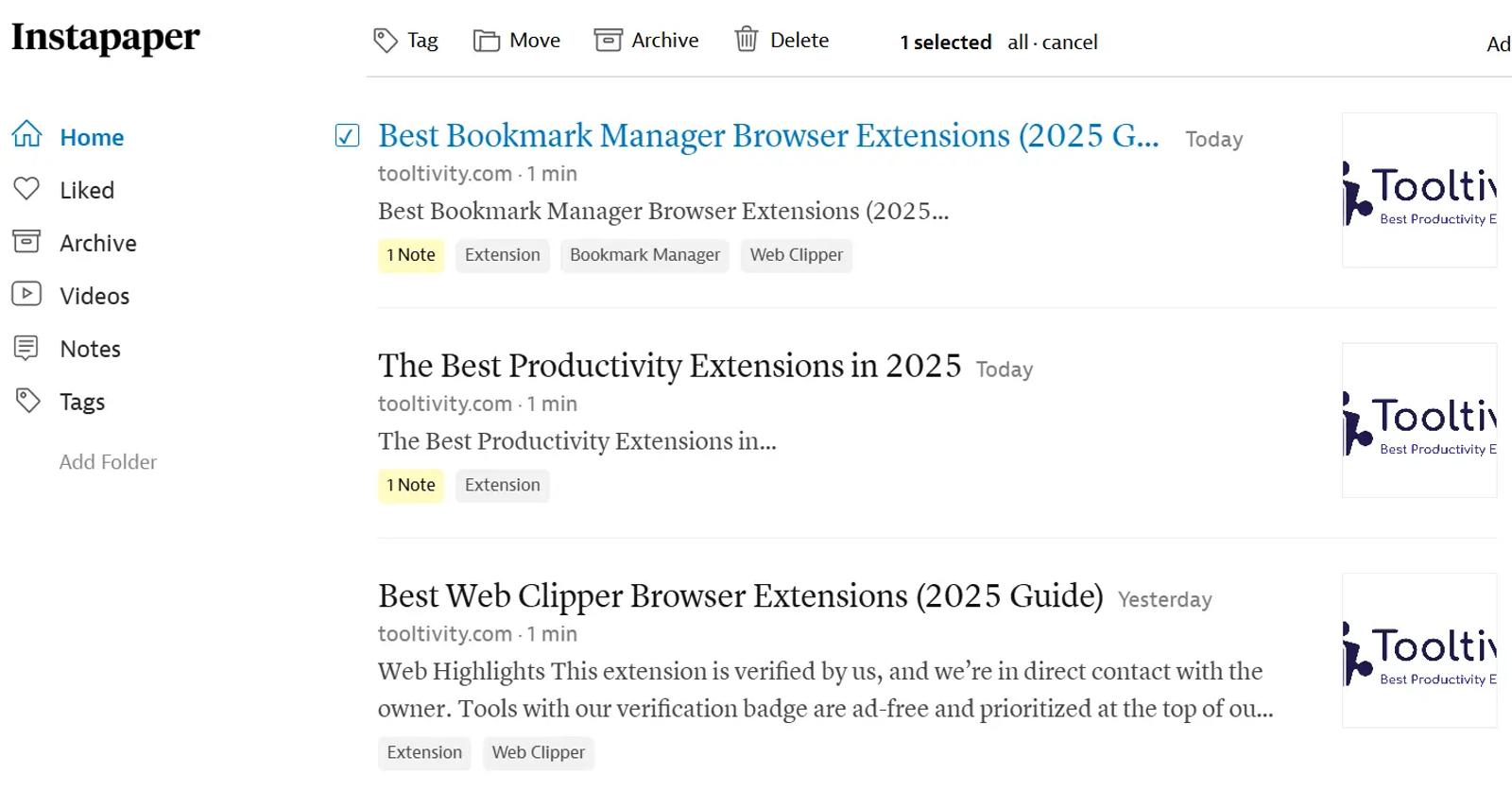Click Web Clipper tag on Bookmark Manager article

pos(797,255)
